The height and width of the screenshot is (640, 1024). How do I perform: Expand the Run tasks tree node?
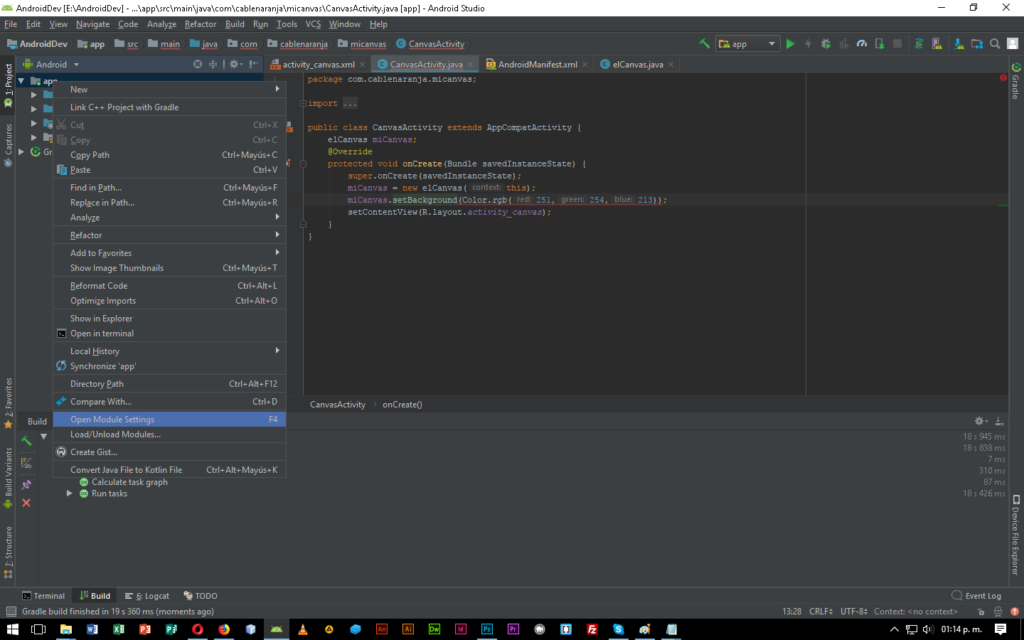tap(70, 493)
